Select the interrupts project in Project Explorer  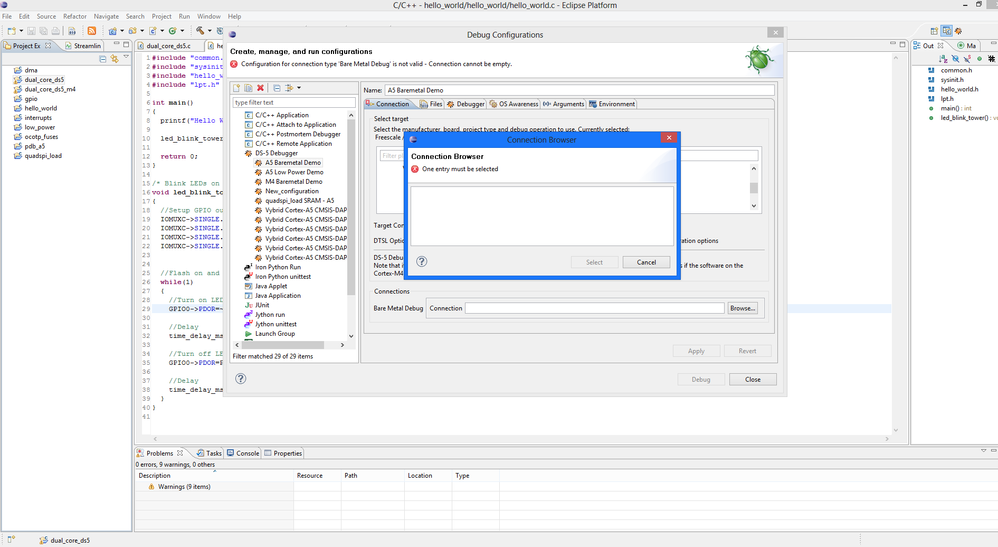(38, 117)
